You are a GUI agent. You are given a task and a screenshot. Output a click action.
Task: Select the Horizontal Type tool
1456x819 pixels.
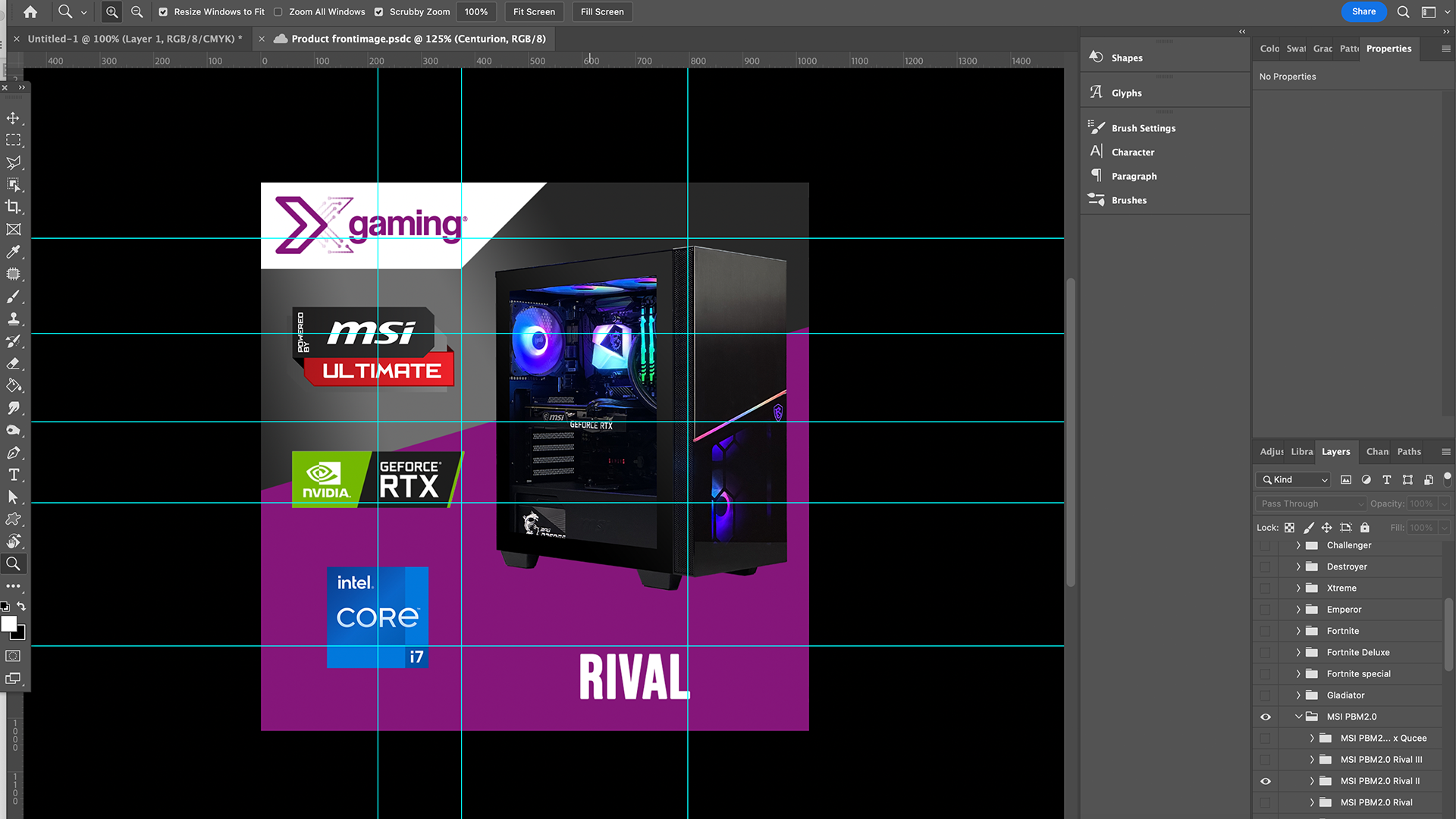point(13,475)
